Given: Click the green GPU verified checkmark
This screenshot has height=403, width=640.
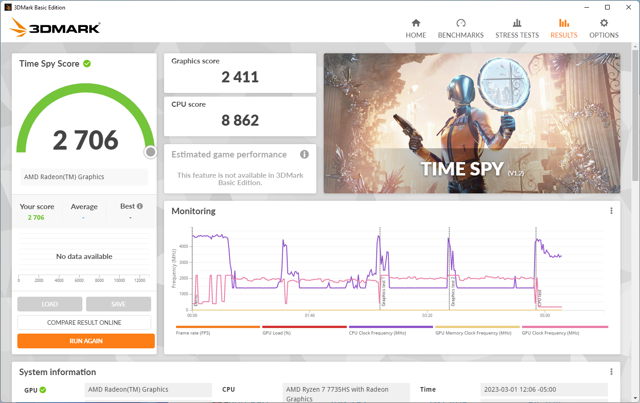Looking at the screenshot, I should pyautogui.click(x=43, y=390).
